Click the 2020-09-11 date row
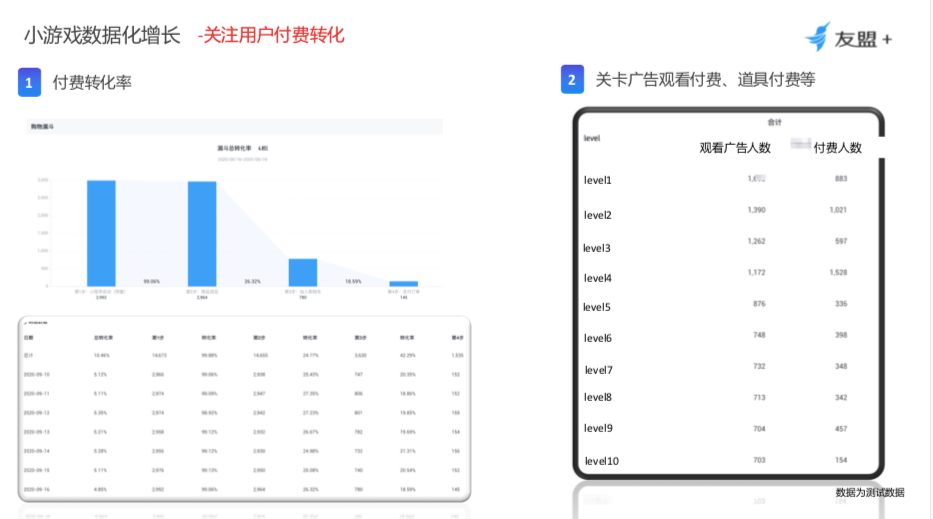 (36, 393)
